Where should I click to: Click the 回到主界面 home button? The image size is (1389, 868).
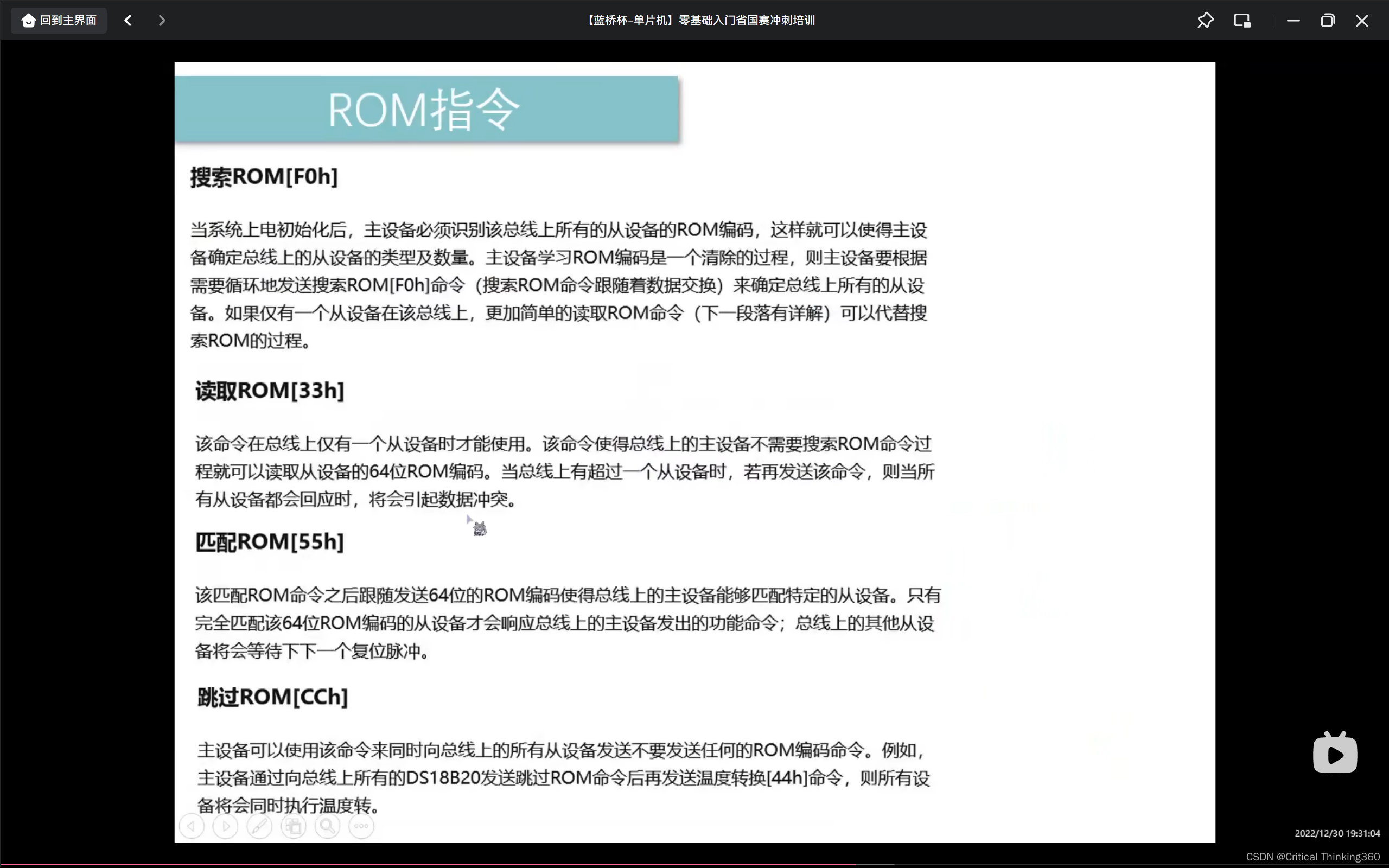pos(59,21)
